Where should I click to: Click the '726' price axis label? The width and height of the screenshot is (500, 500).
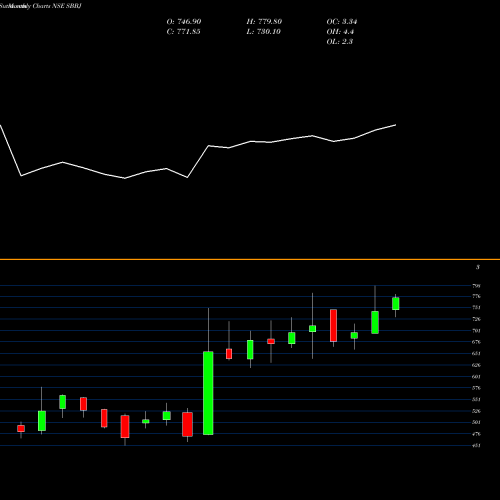[x=476, y=319]
